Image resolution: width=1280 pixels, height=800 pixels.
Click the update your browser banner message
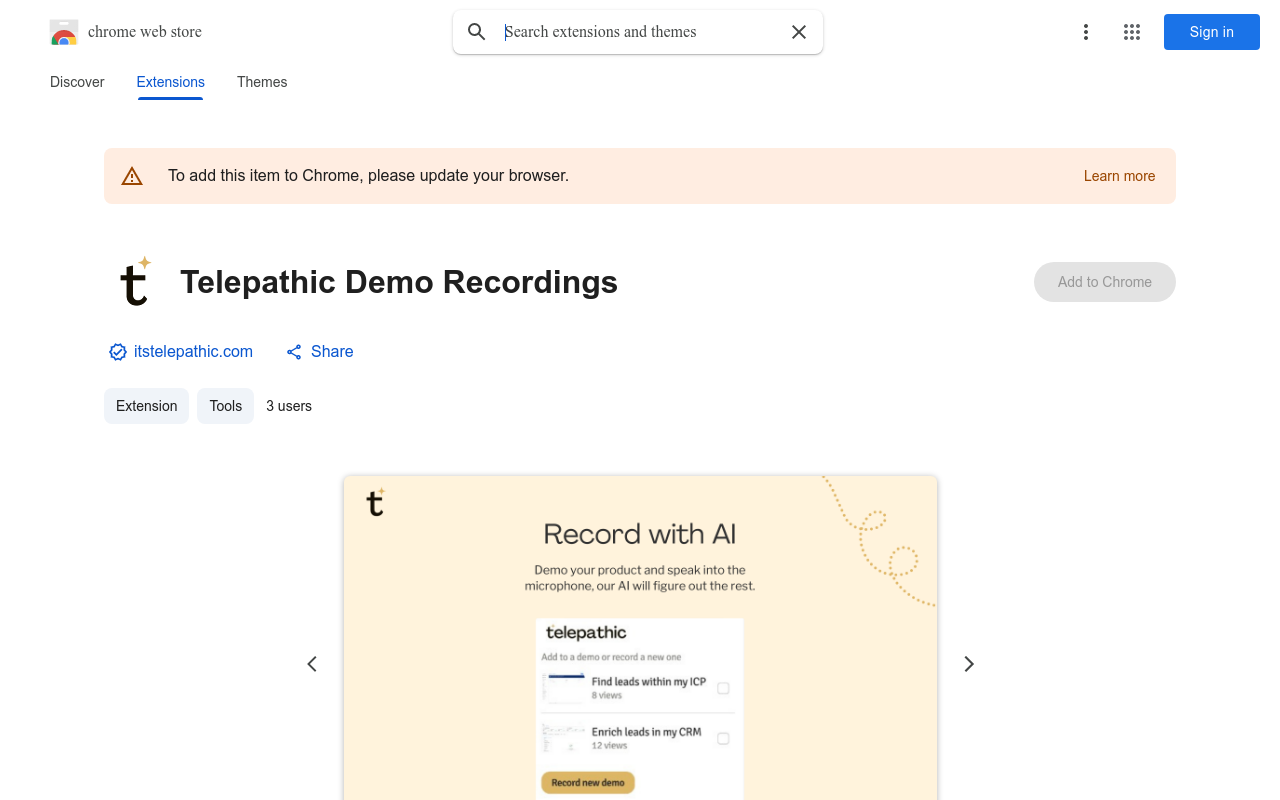tap(368, 176)
